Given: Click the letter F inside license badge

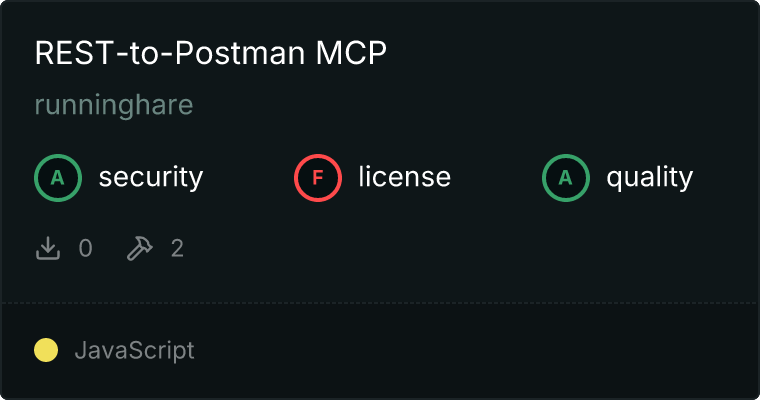Looking at the screenshot, I should [318, 178].
